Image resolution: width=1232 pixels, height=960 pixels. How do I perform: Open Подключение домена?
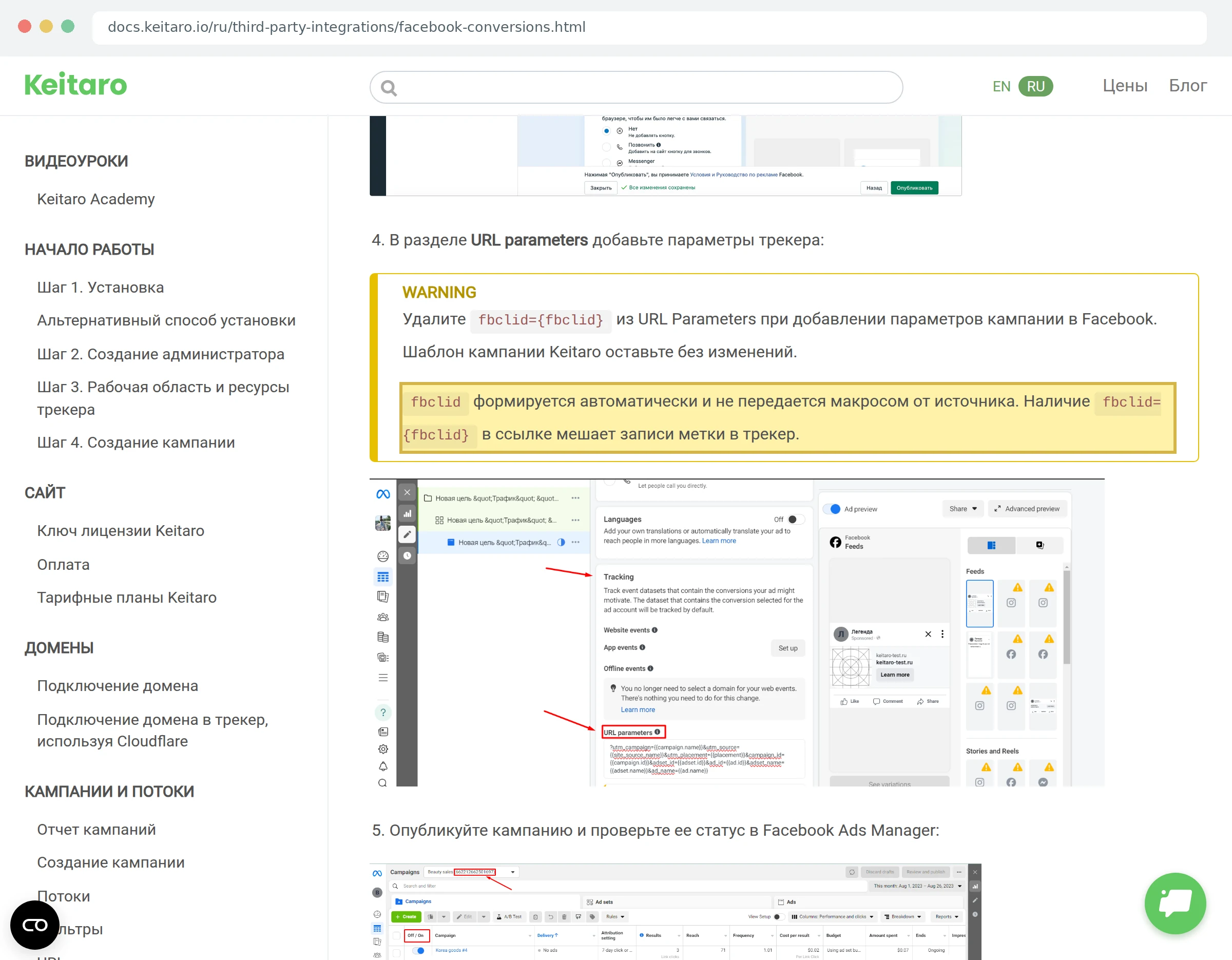click(x=118, y=686)
